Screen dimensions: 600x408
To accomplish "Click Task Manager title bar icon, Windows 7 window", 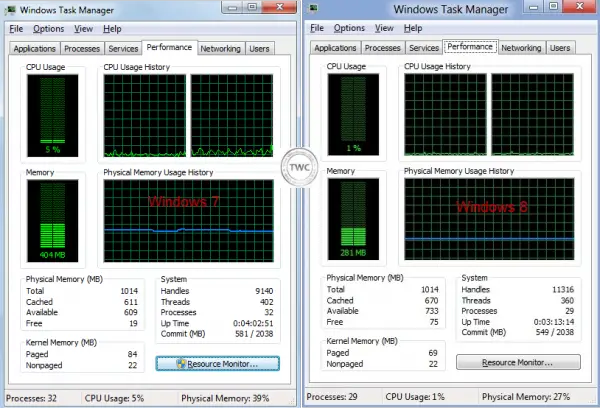I will pos(10,10).
